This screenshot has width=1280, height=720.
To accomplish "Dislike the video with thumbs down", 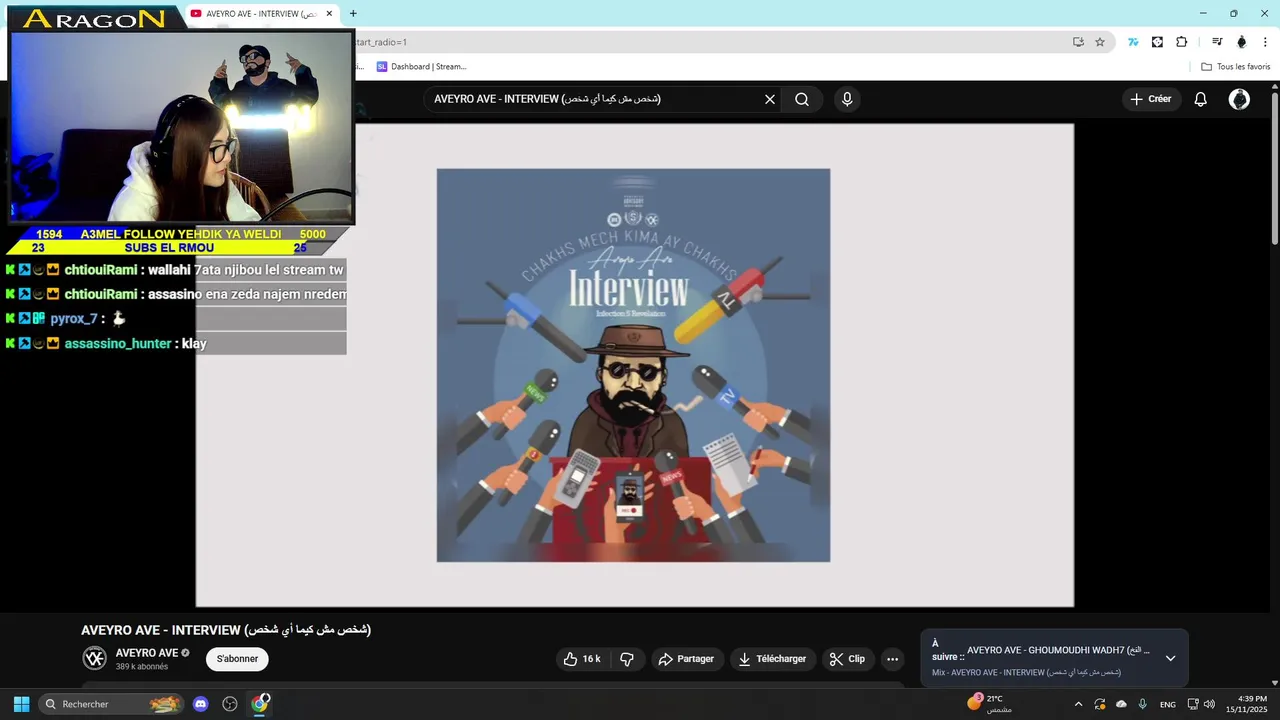I will 627,659.
